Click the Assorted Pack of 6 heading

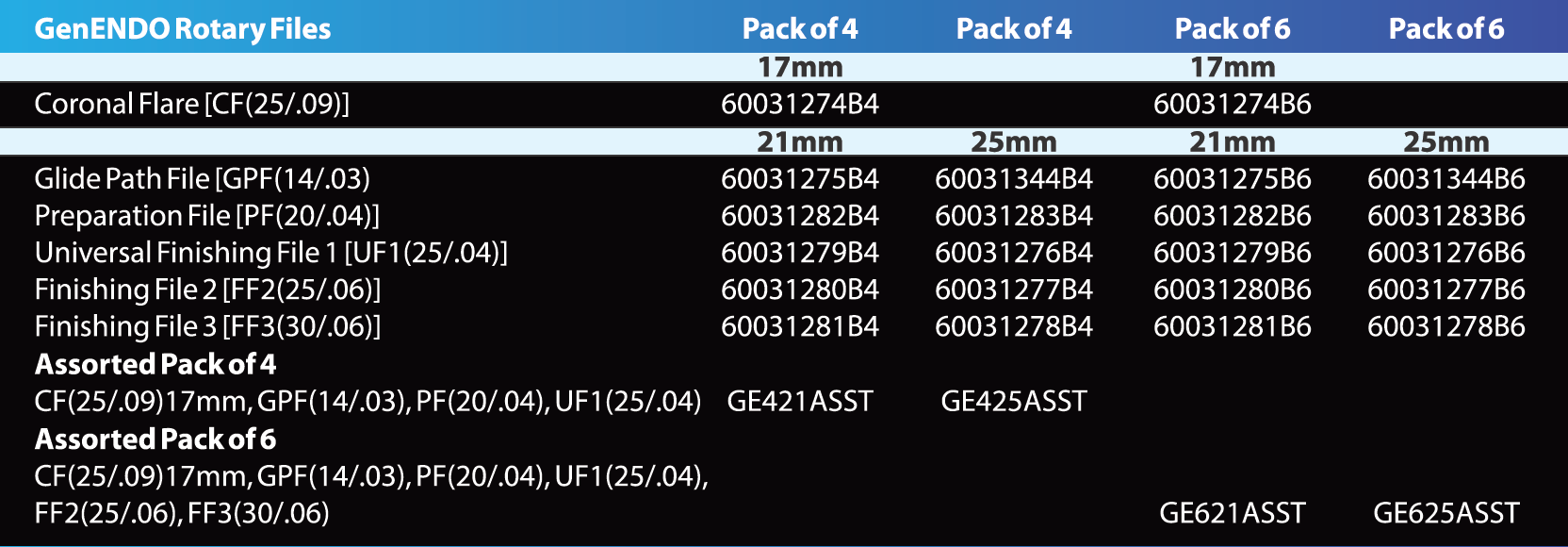point(155,439)
